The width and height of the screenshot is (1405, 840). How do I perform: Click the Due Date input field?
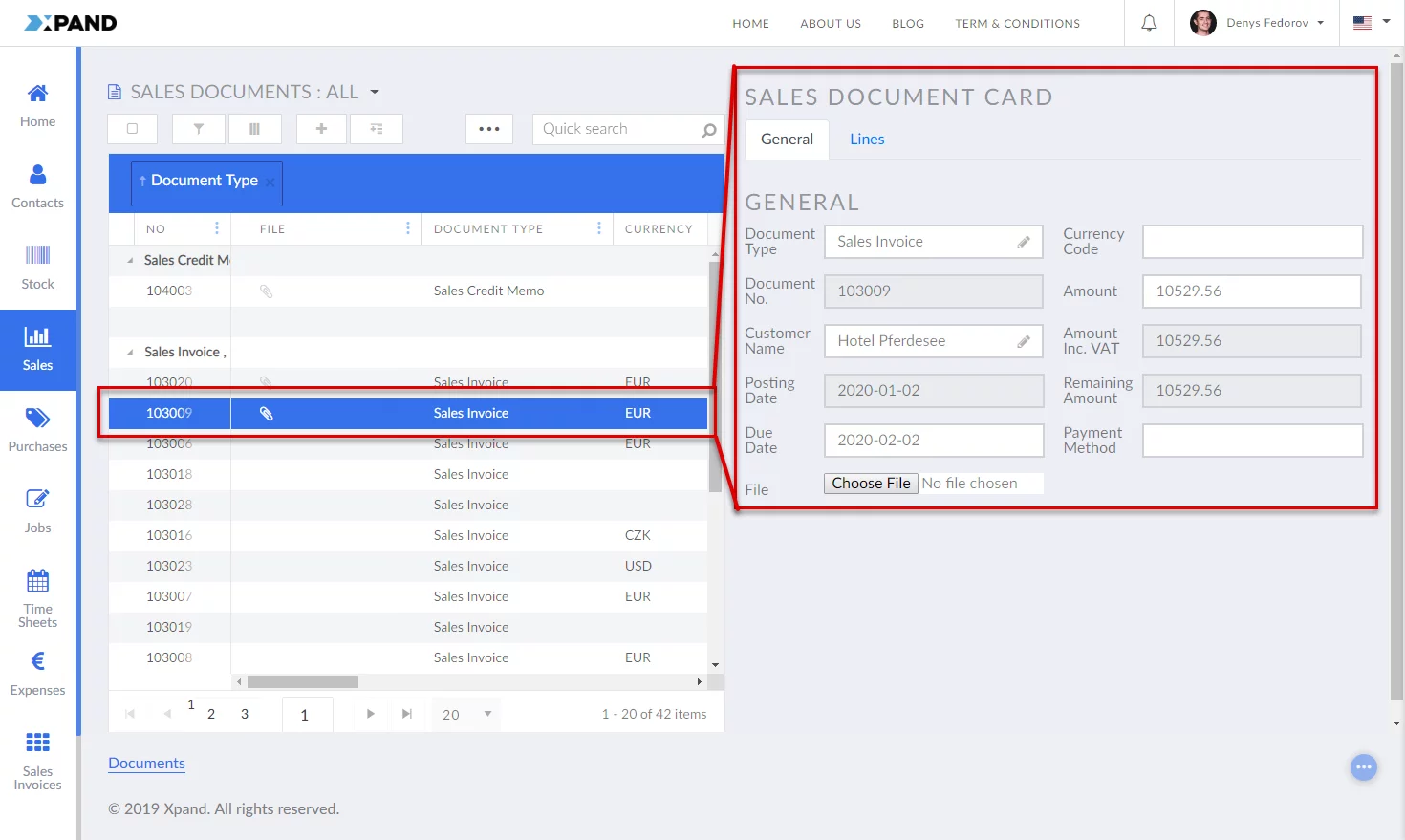(933, 441)
